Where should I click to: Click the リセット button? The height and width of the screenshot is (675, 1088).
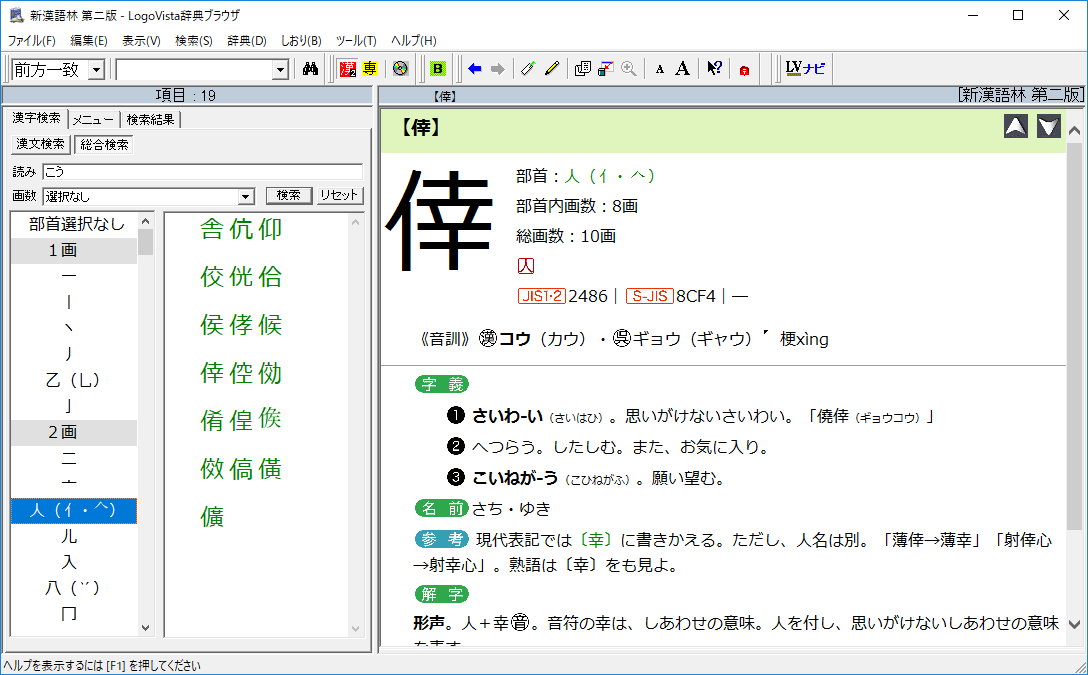click(x=340, y=196)
